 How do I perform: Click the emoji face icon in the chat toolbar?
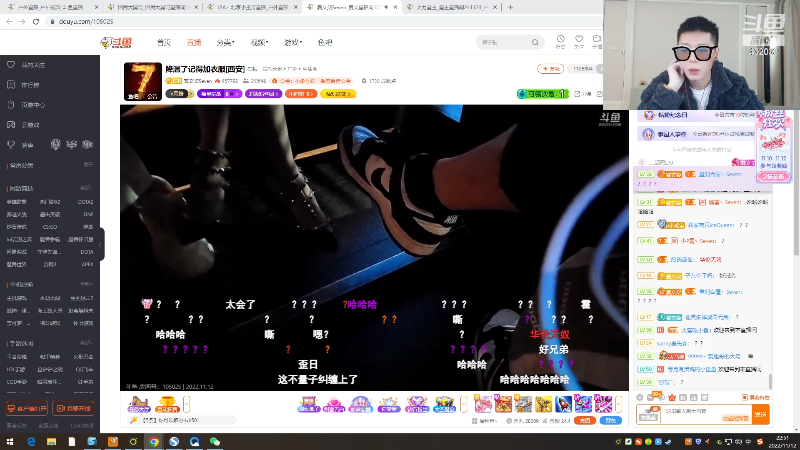pyautogui.click(x=640, y=397)
